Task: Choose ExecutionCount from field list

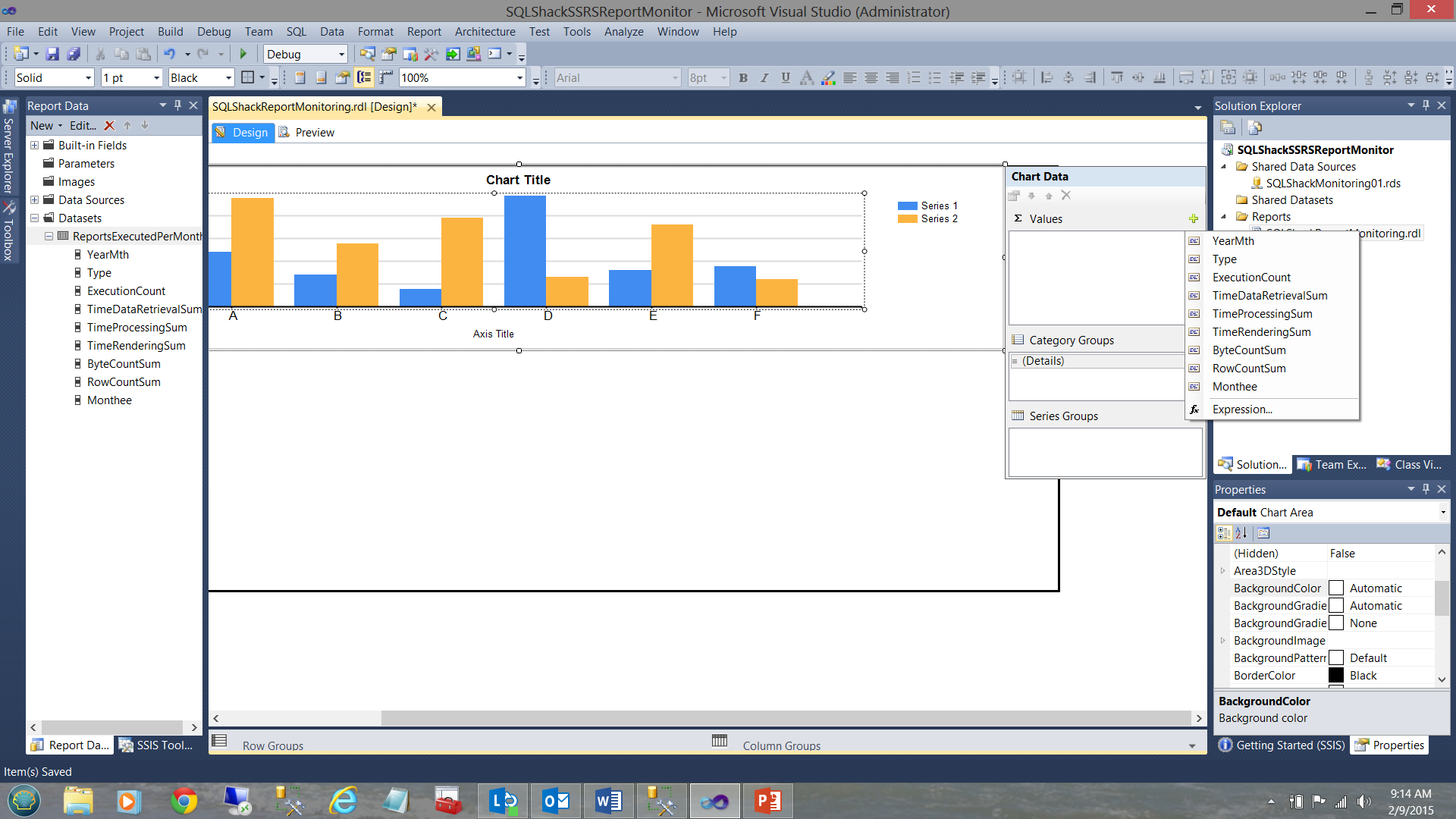Action: [1251, 278]
